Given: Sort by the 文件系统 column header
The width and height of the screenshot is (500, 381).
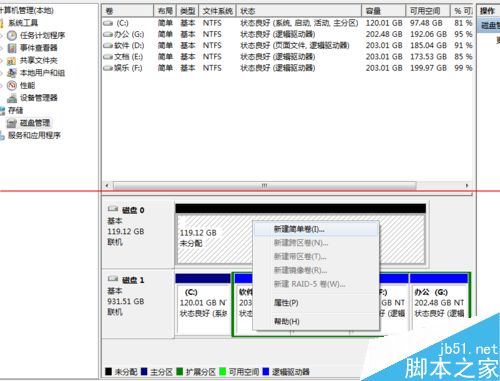Looking at the screenshot, I should [218, 11].
